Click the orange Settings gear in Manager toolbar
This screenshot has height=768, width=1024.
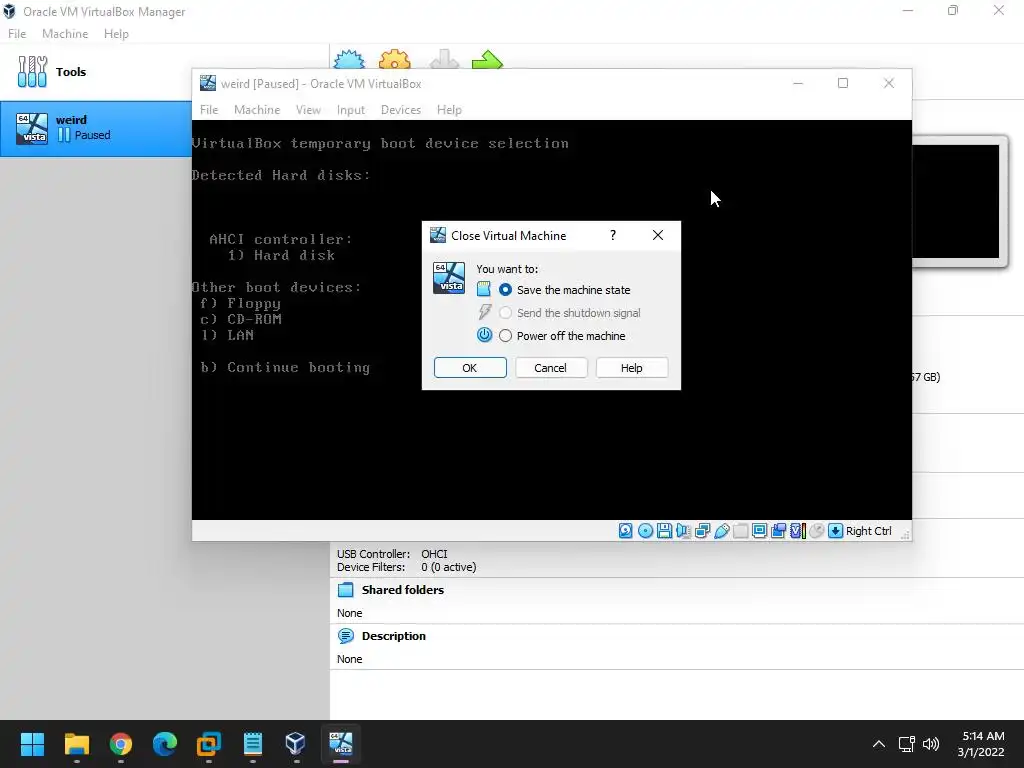[x=394, y=59]
